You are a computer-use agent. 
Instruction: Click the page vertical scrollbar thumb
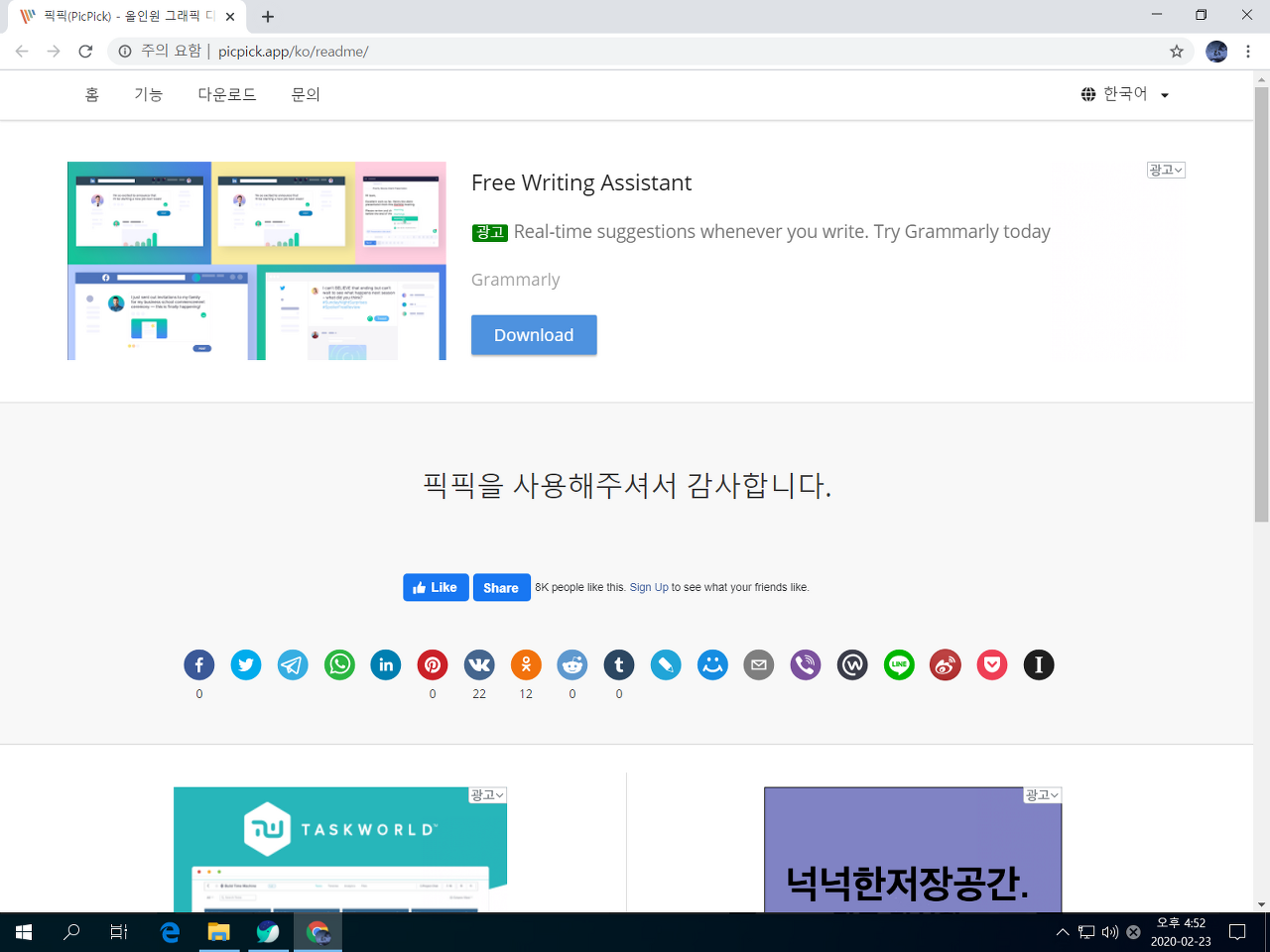click(1261, 304)
